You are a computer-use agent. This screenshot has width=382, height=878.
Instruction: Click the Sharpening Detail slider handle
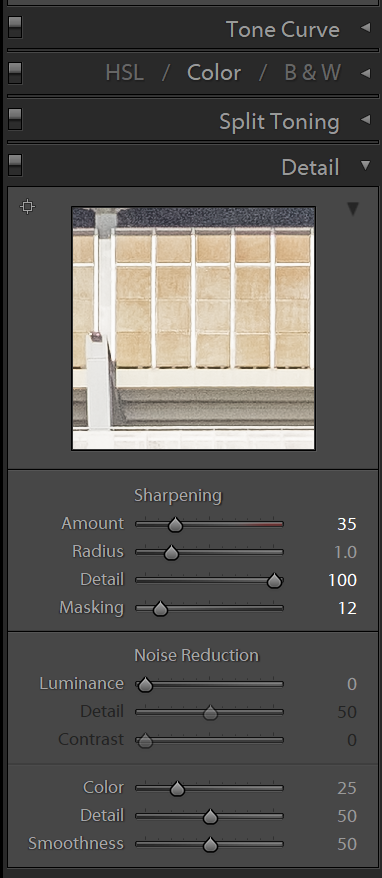coord(274,581)
